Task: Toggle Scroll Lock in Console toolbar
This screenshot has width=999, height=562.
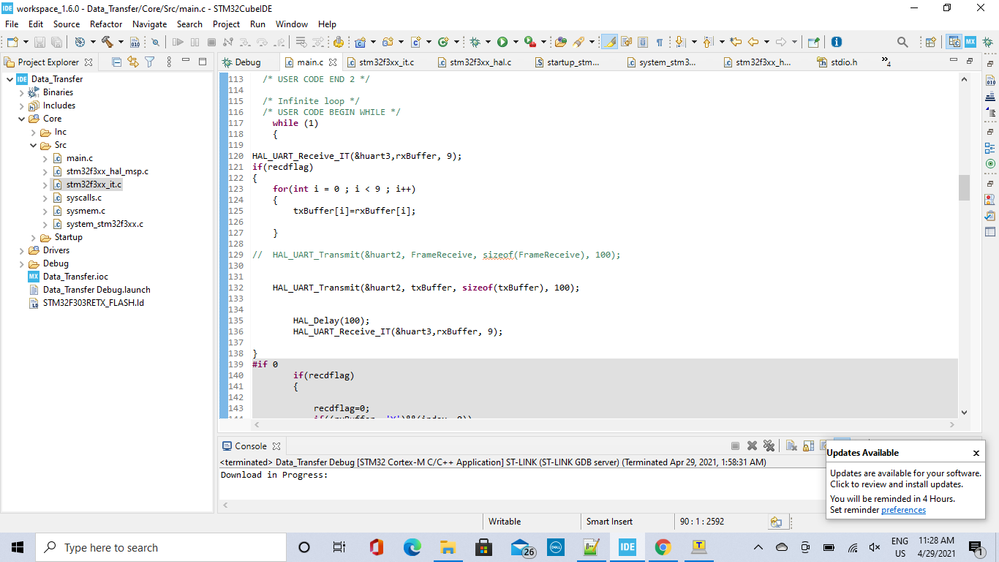Action: pos(809,446)
